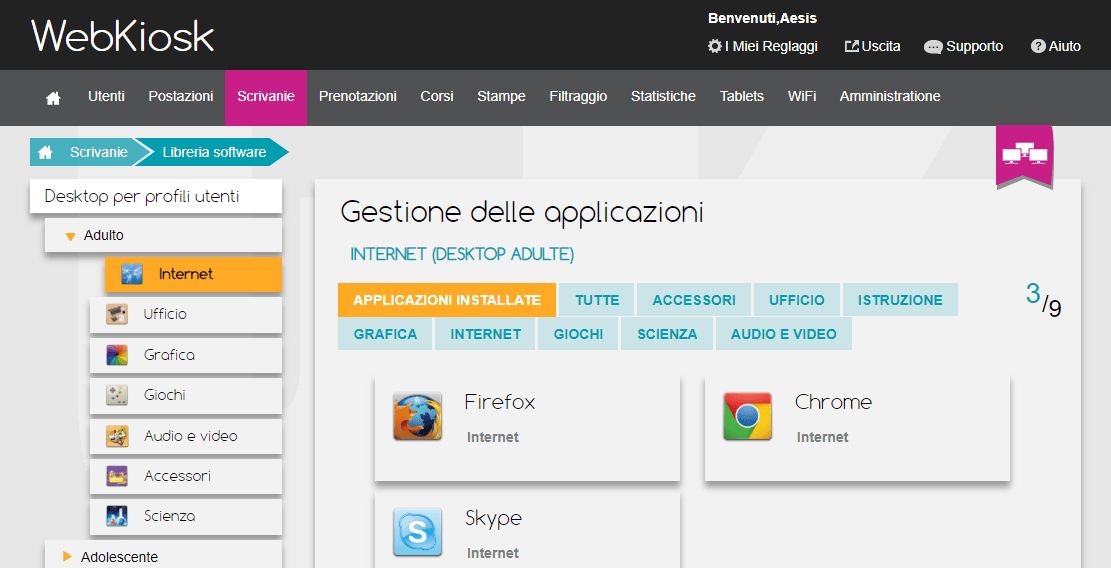Select Accessori in the sidebar tree
The height and width of the screenshot is (568, 1111).
tap(186, 477)
